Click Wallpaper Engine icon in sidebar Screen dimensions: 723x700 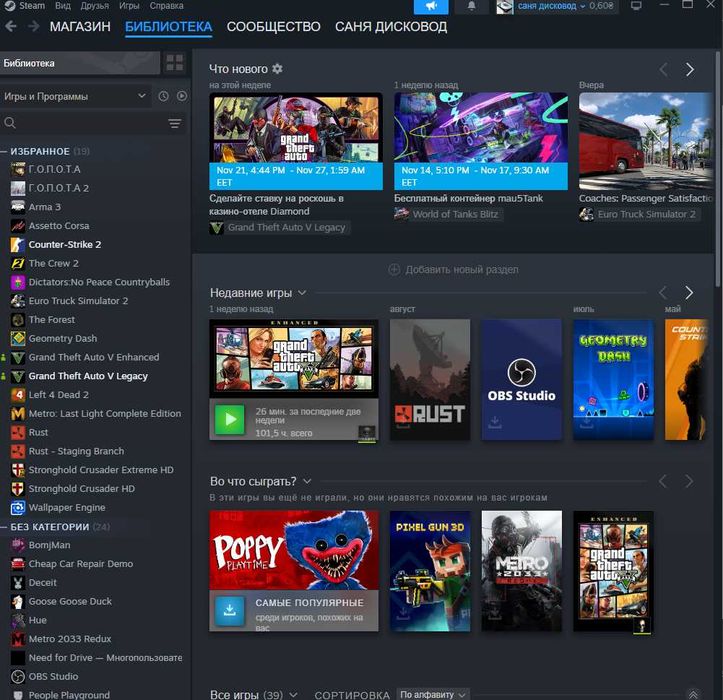click(x=18, y=508)
